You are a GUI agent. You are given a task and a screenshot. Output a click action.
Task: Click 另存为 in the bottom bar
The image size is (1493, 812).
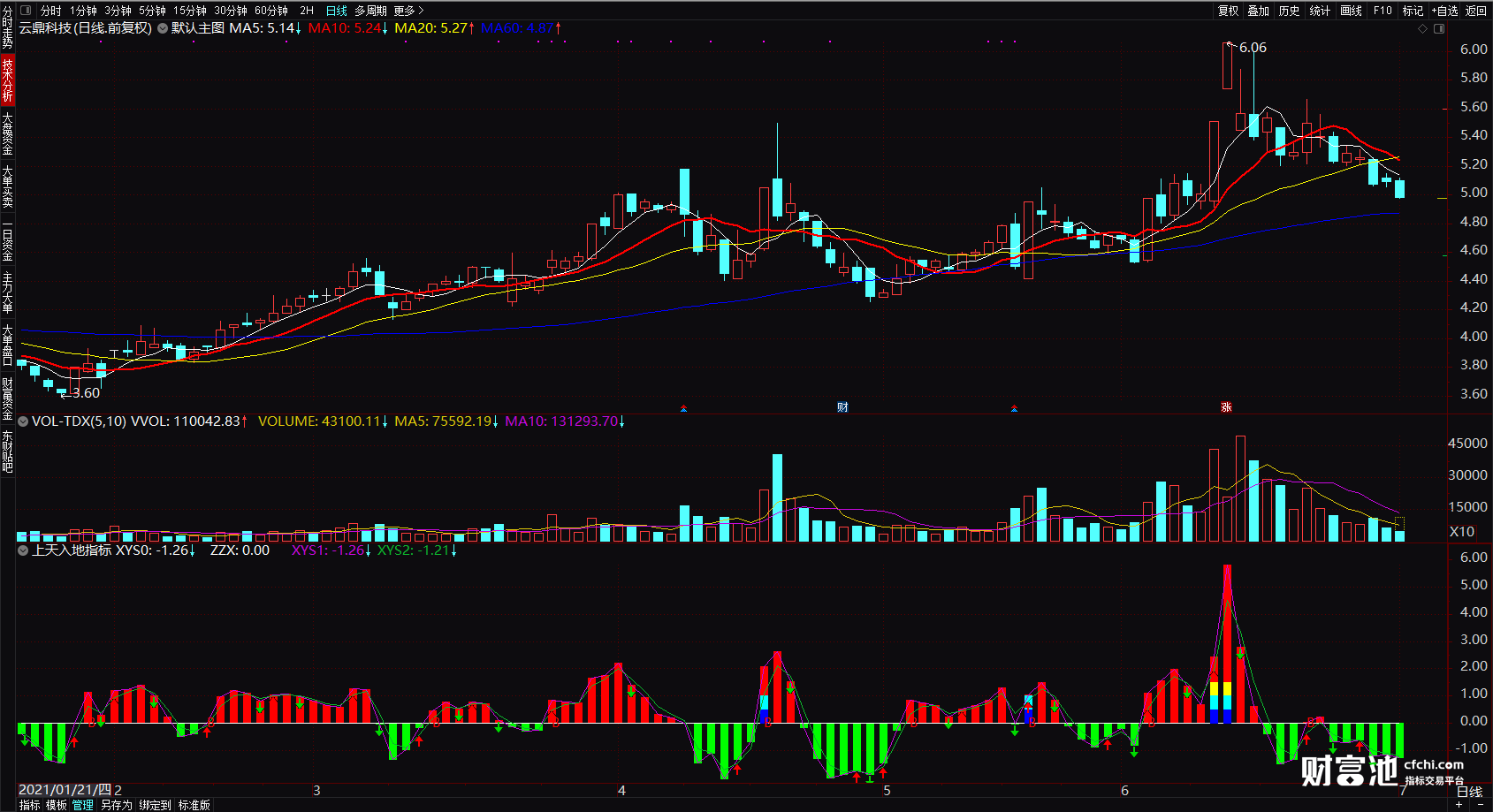tap(116, 805)
